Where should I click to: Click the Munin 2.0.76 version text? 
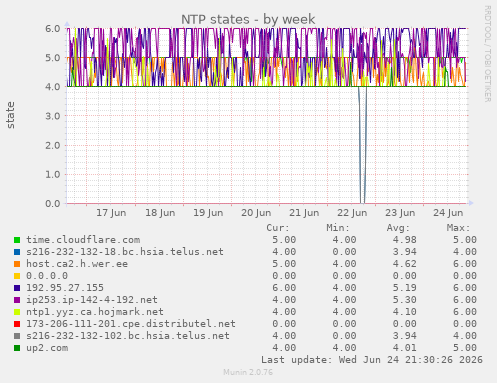(x=248, y=372)
